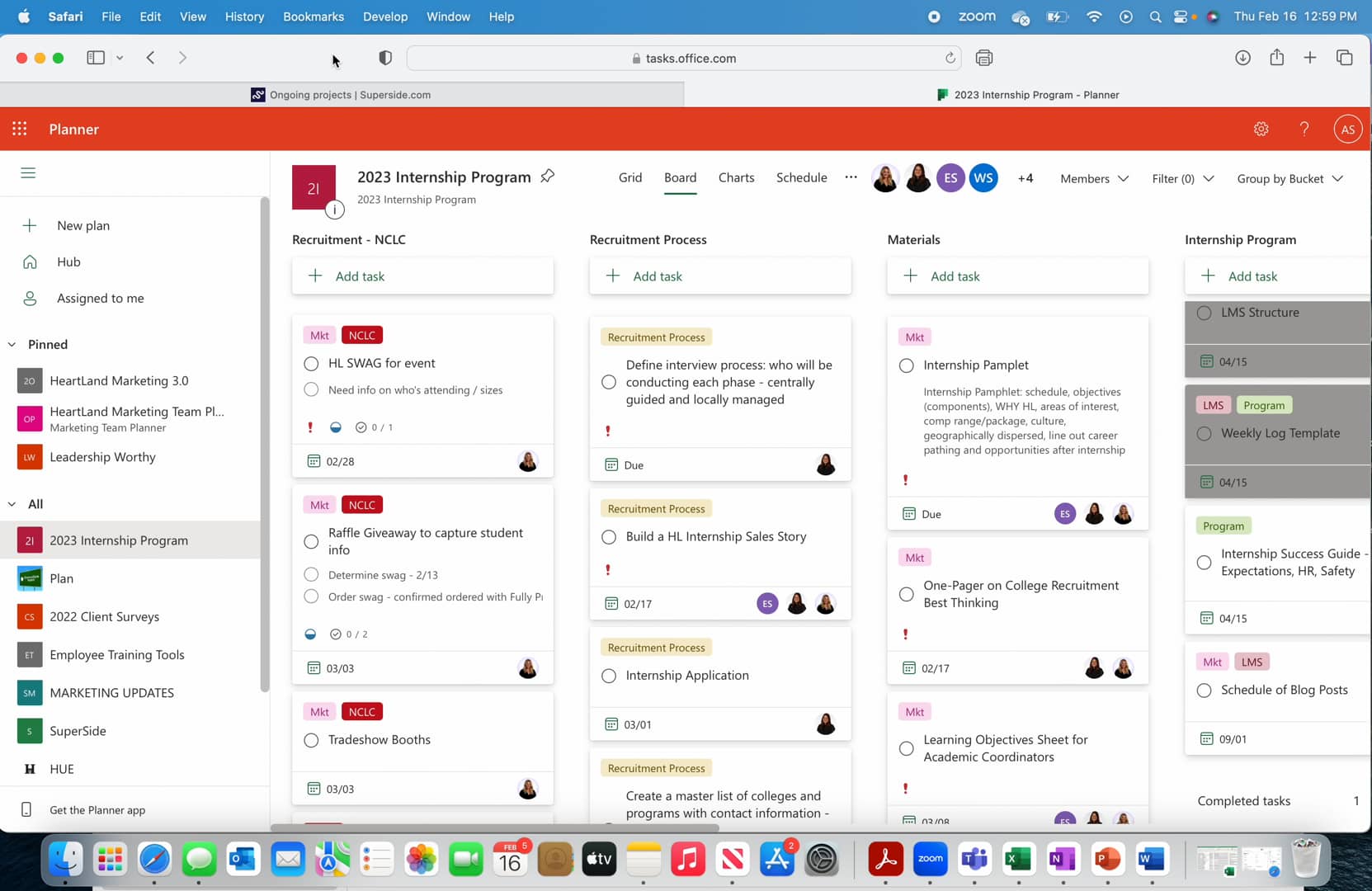
Task: Click the pin icon beside 2023 Internship Program
Action: 547,176
